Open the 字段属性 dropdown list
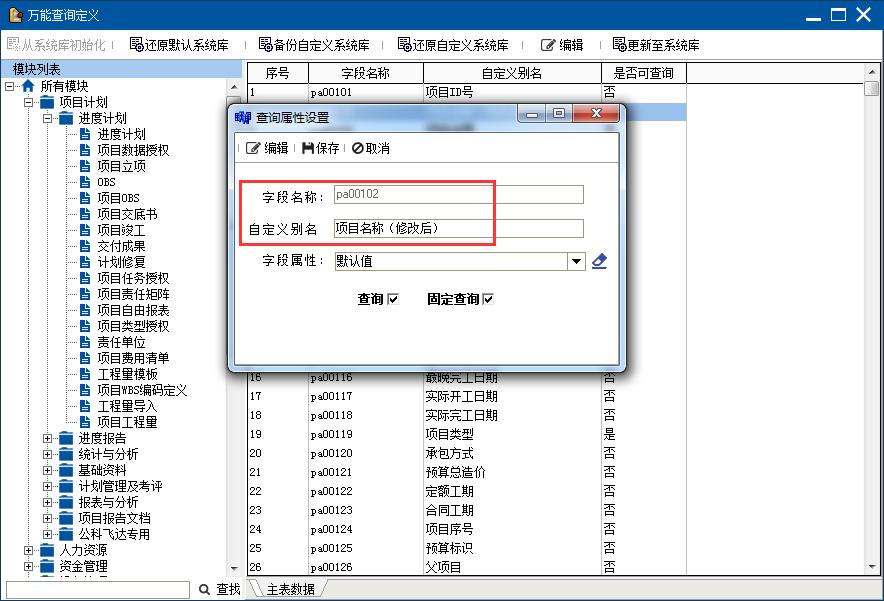 click(575, 261)
